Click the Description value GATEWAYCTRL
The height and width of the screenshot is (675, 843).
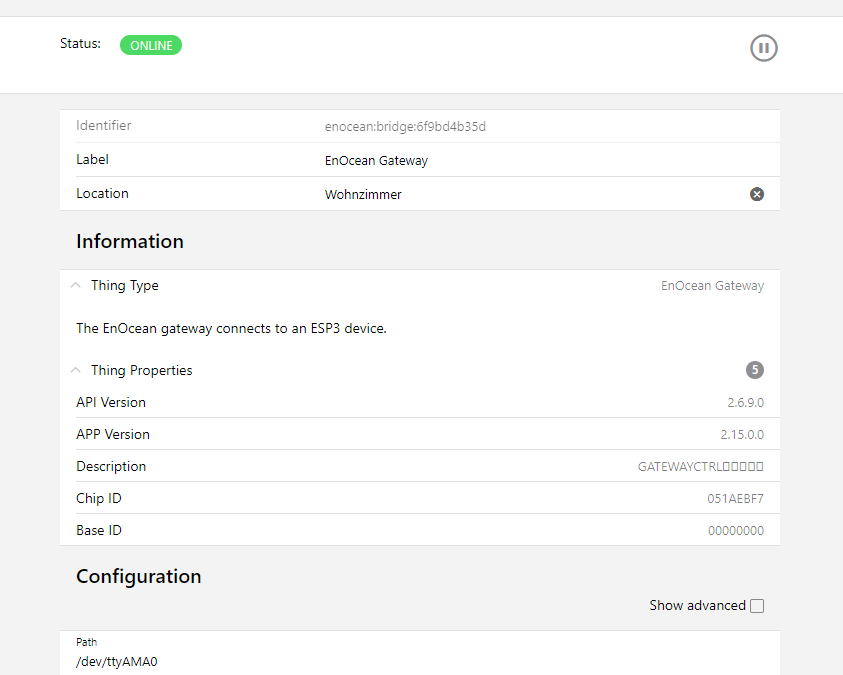(700, 467)
